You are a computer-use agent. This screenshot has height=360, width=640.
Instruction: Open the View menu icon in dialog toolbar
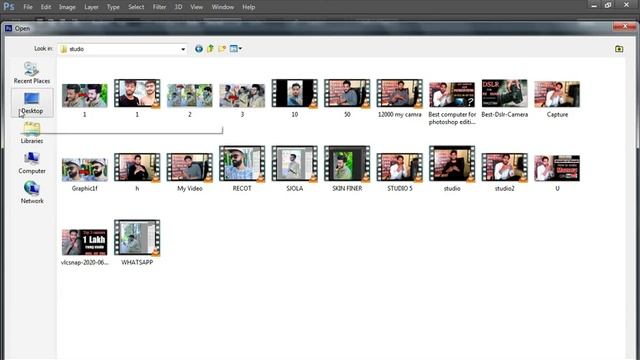point(236,49)
